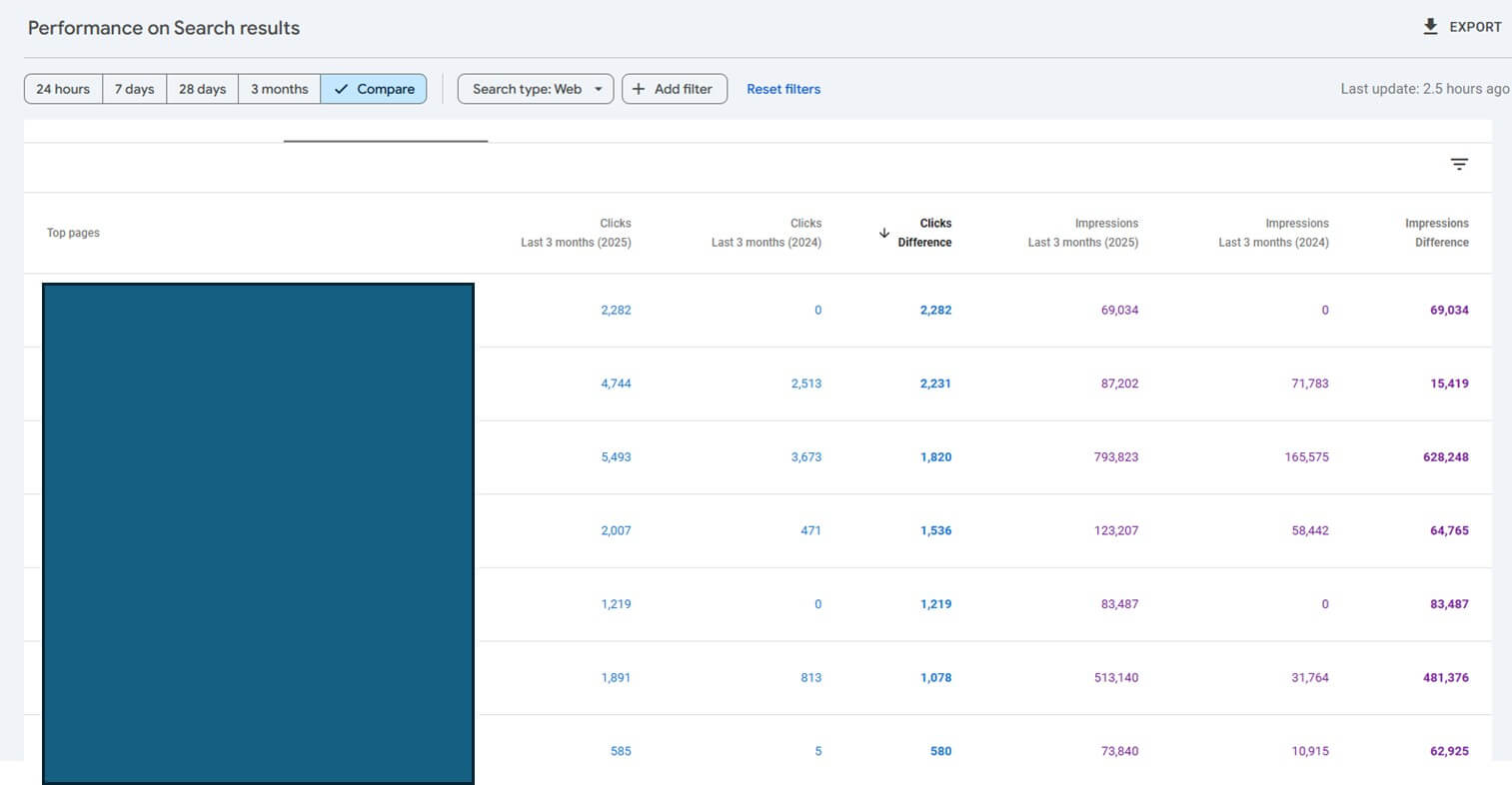Click the 628,248 impressions difference value
Screen dimensions: 1512x785
pyautogui.click(x=1446, y=457)
